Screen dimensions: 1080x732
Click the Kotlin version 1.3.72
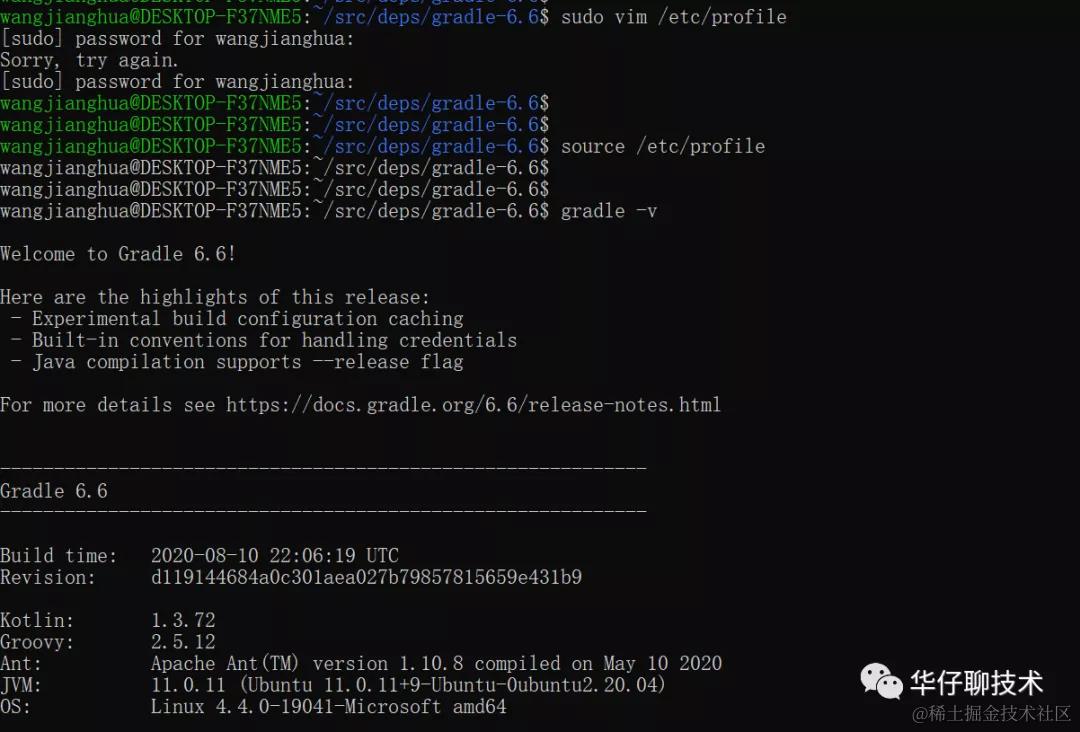pos(183,620)
